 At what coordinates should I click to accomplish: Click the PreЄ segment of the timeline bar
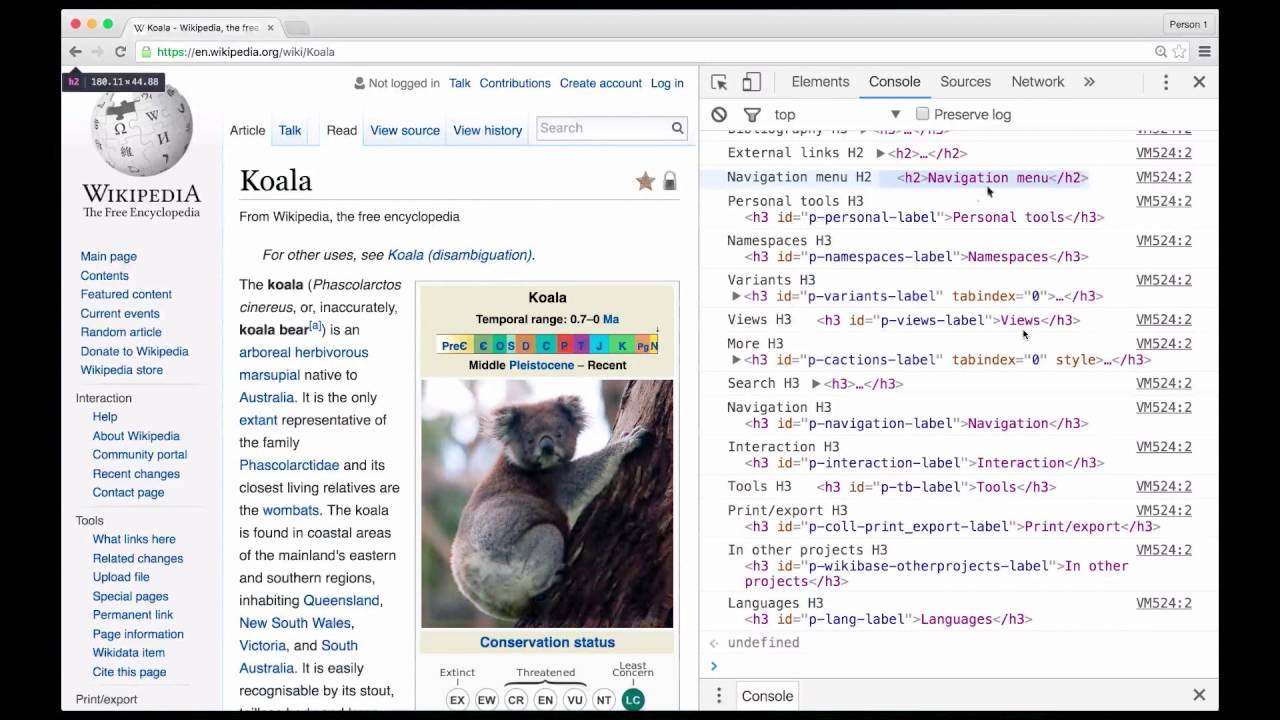pos(454,346)
